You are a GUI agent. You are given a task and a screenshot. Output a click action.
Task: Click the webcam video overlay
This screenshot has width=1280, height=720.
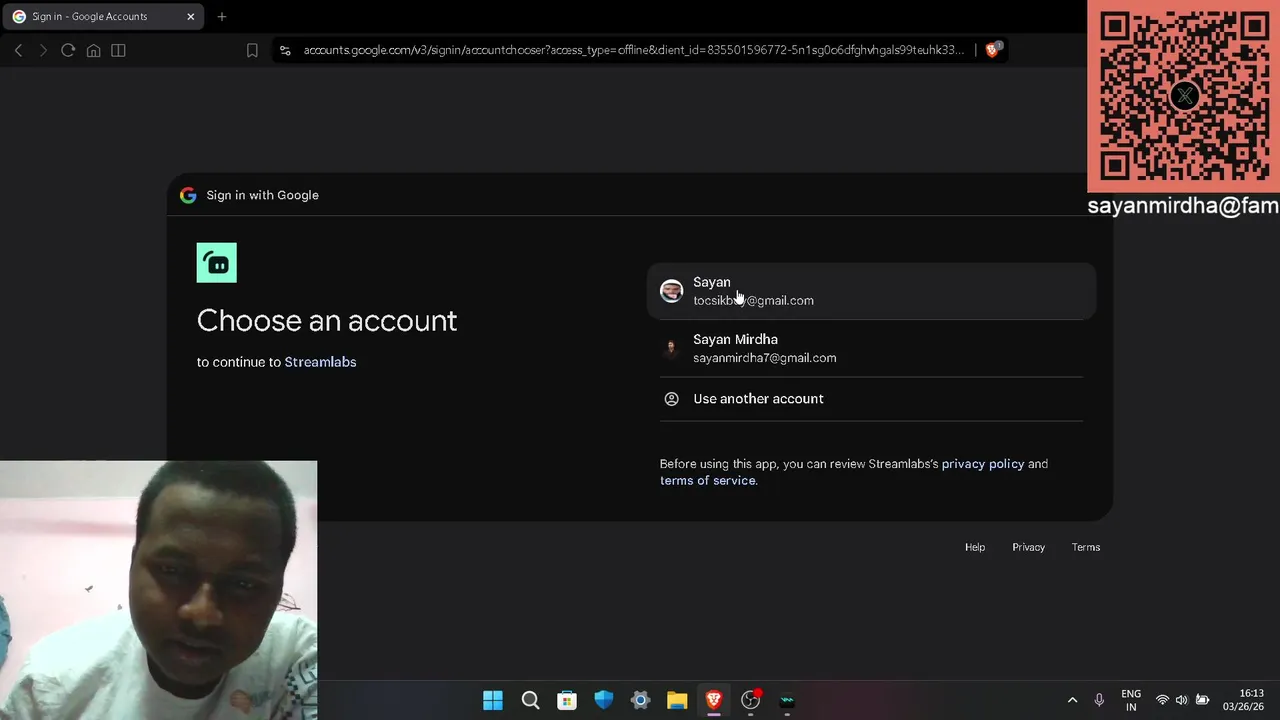tap(158, 590)
